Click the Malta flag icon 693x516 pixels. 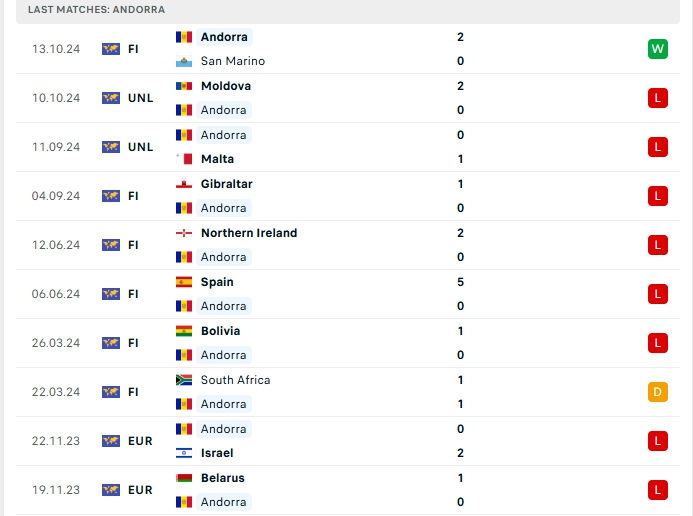(x=184, y=159)
